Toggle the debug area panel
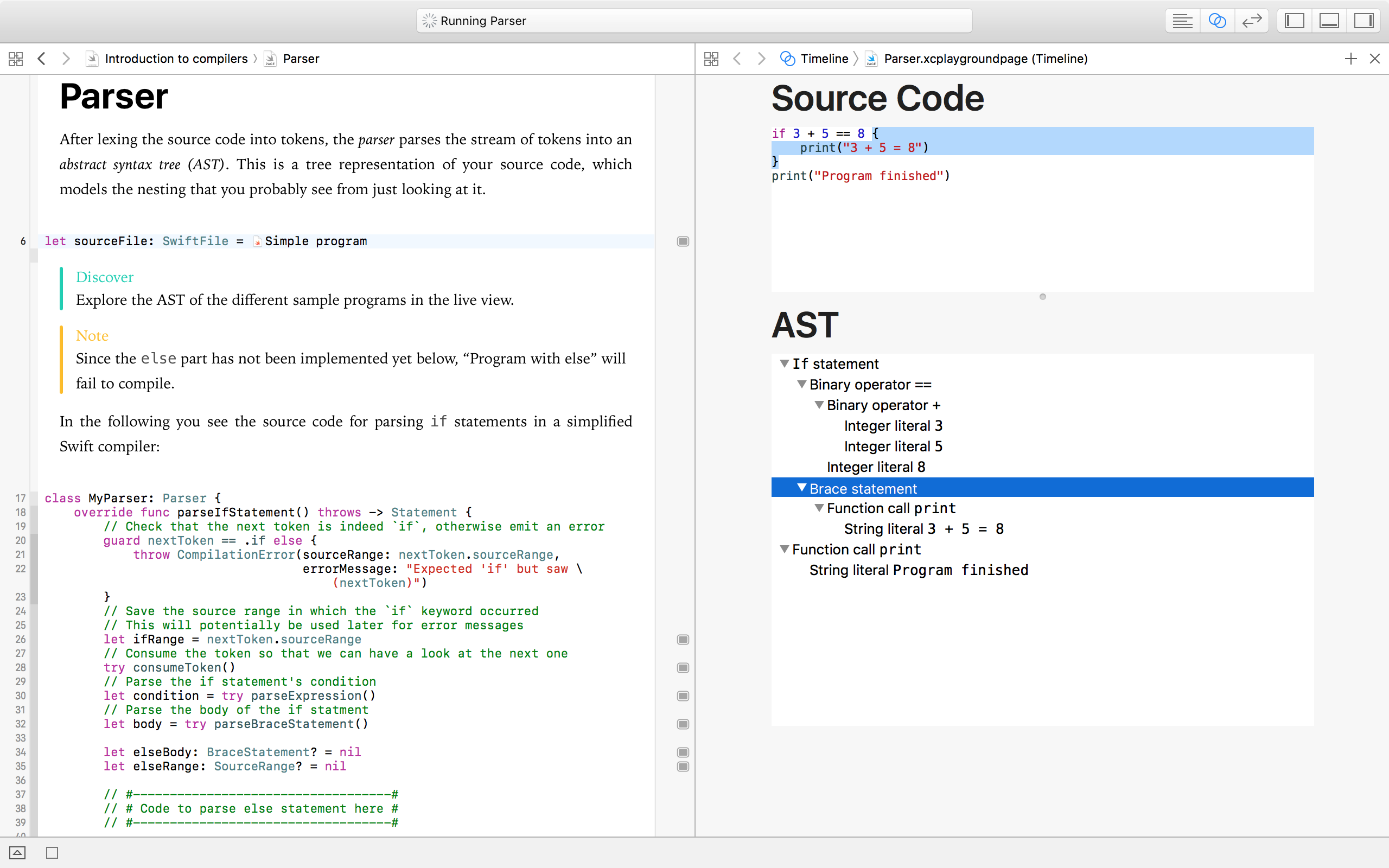 click(1329, 21)
